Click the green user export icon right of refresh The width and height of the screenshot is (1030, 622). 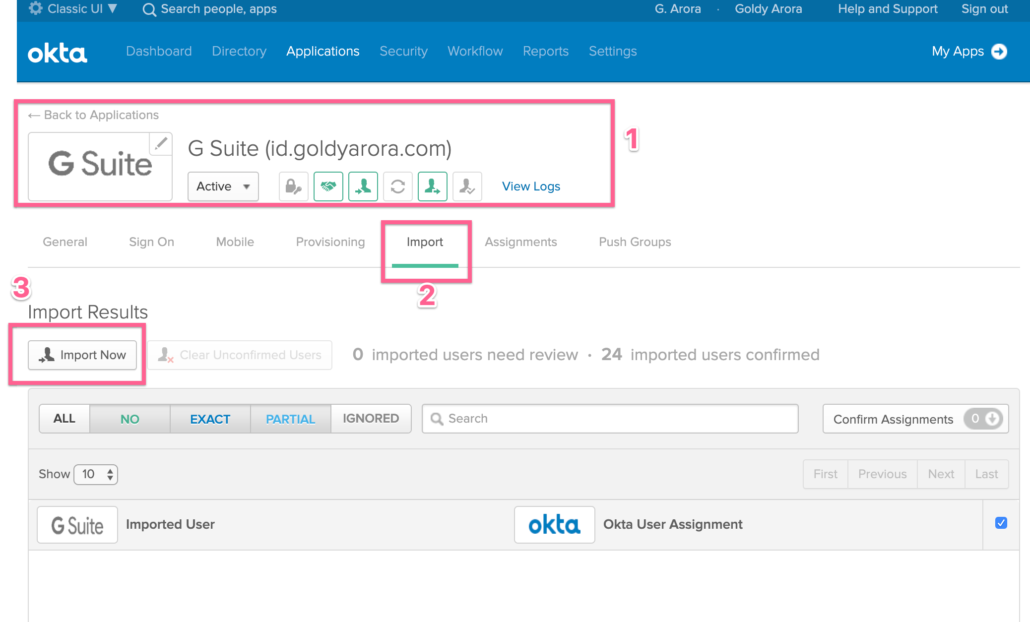click(432, 187)
